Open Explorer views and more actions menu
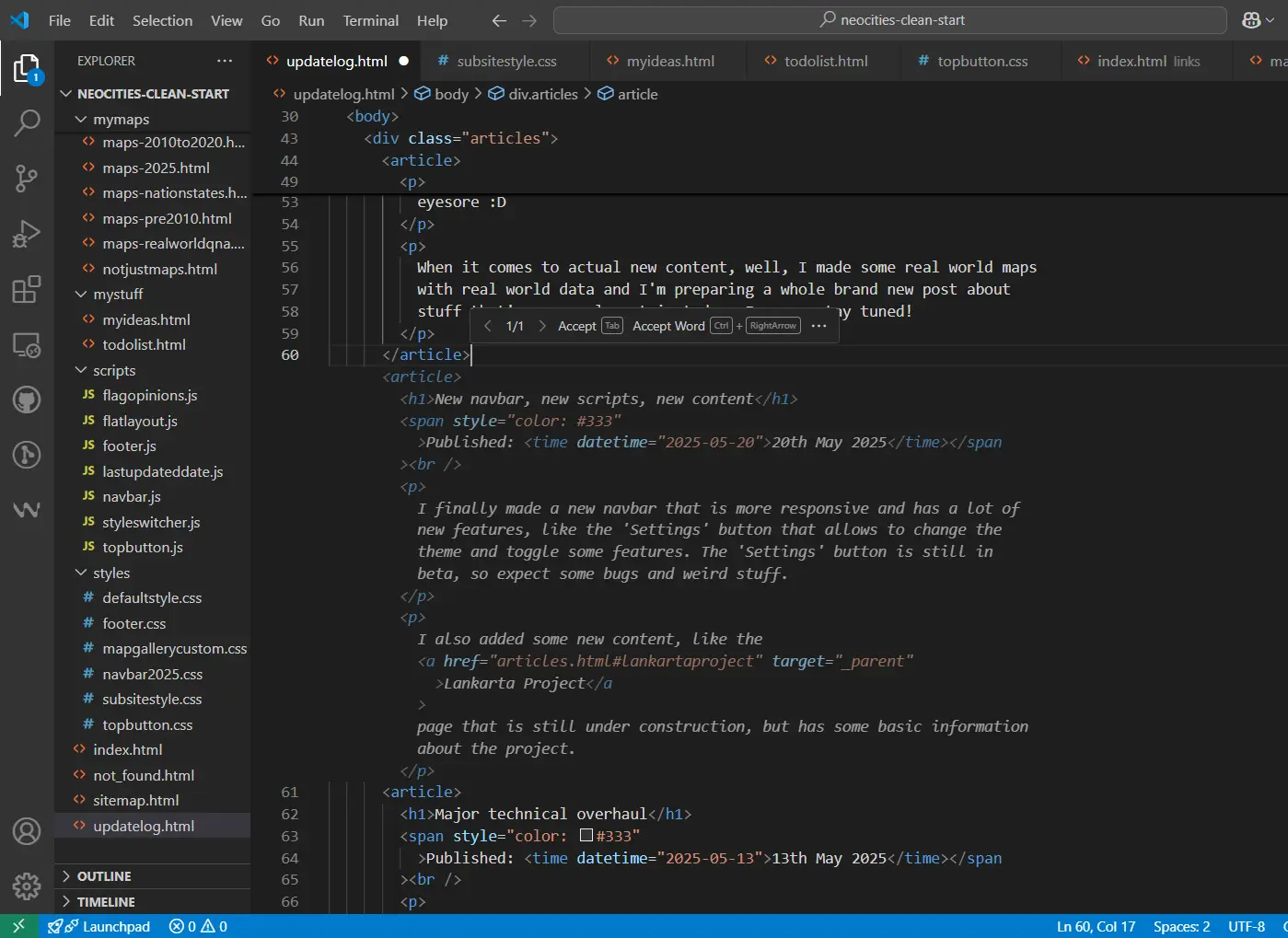 click(x=225, y=61)
